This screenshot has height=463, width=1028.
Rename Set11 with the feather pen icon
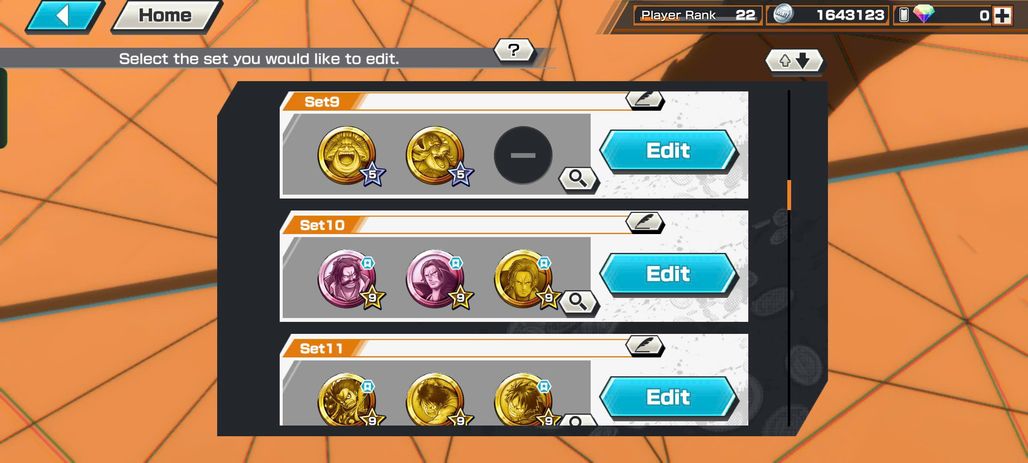(x=644, y=345)
